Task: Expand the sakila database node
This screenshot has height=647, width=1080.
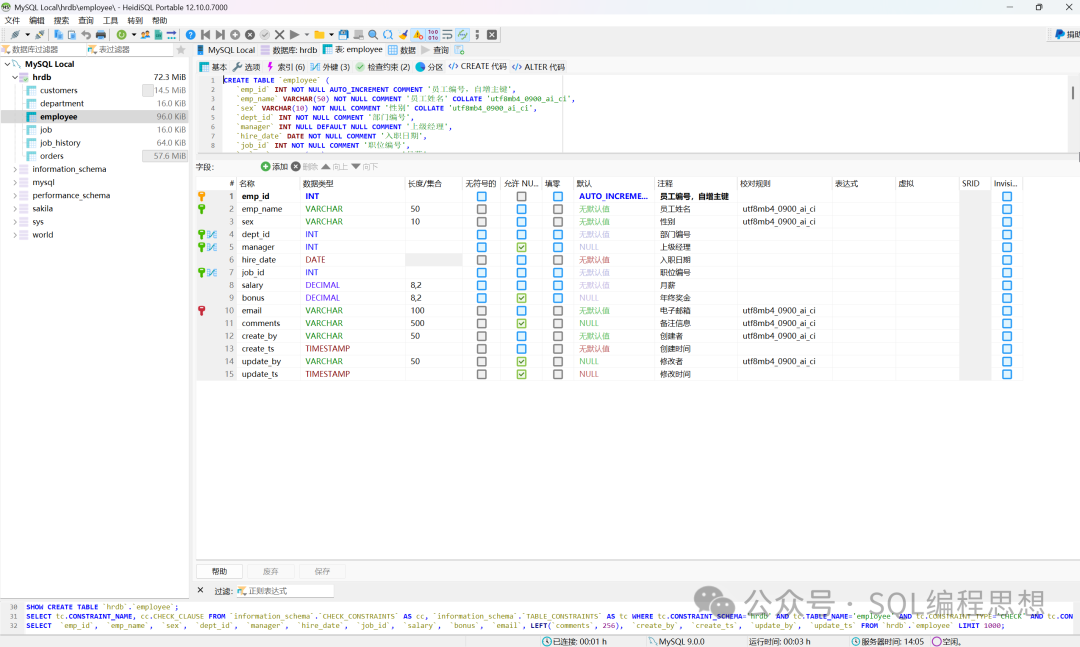Action: coord(15,209)
